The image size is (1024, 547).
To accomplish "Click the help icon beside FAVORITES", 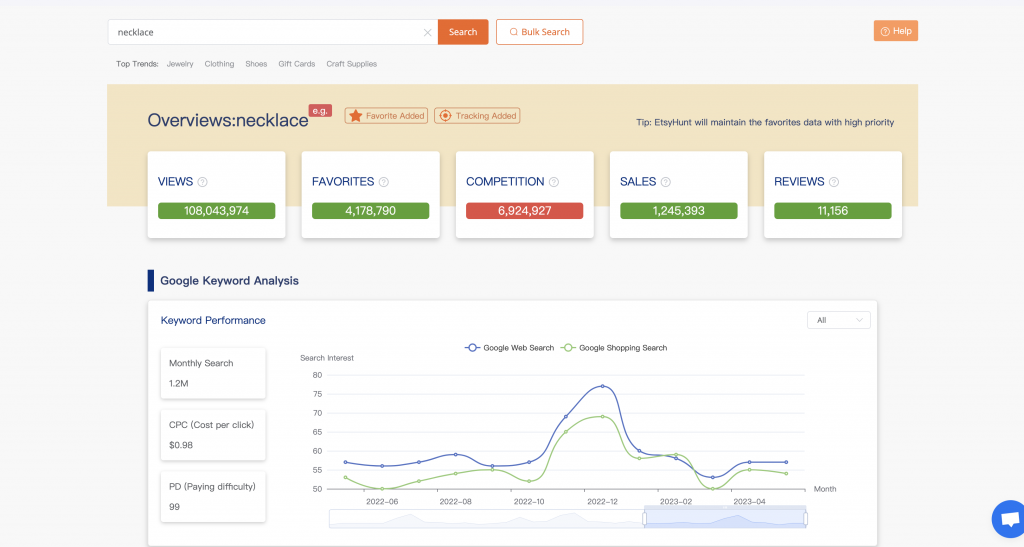I will point(383,182).
